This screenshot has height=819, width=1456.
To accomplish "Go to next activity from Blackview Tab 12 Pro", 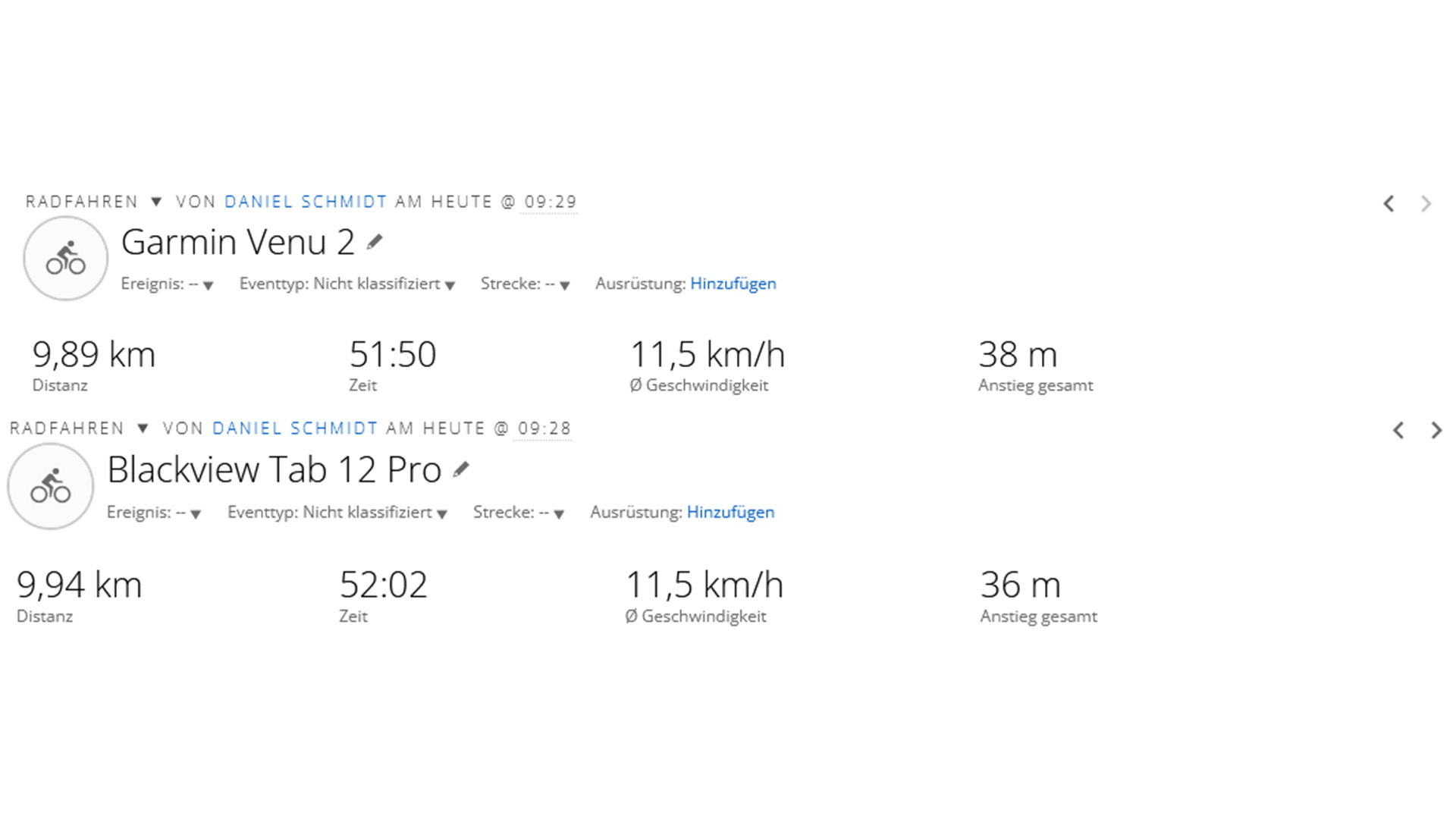I will point(1436,430).
